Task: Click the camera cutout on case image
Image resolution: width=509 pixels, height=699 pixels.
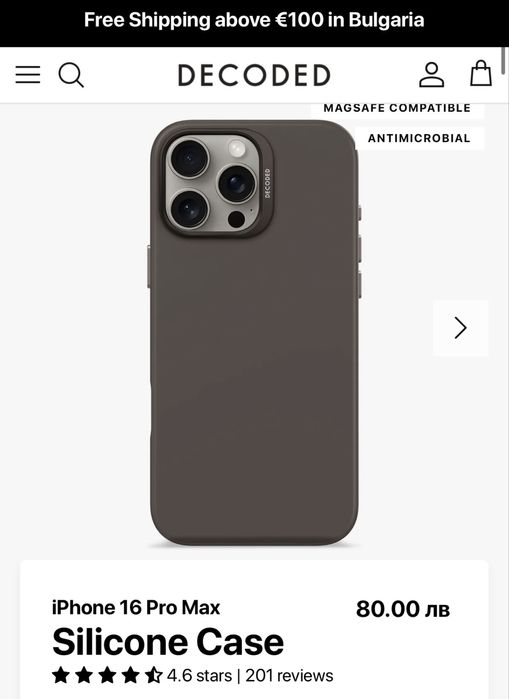Action: click(217, 184)
